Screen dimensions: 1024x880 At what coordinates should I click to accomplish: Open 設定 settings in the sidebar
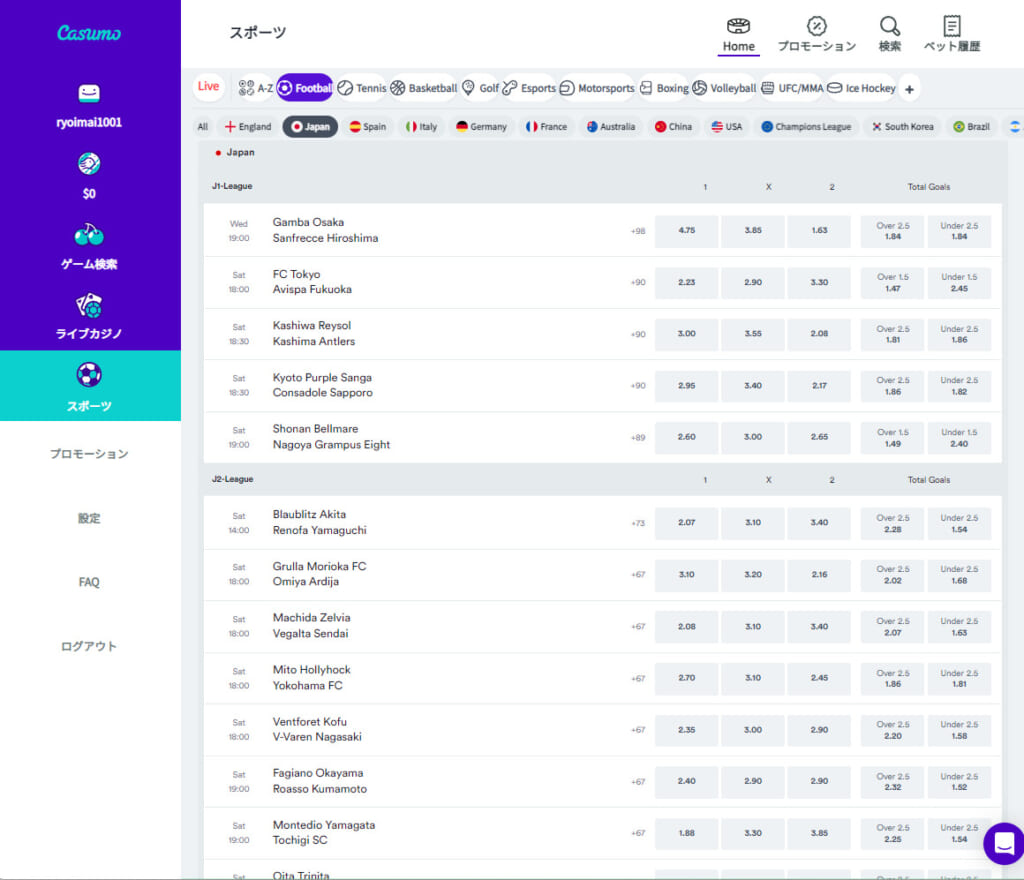click(x=89, y=518)
